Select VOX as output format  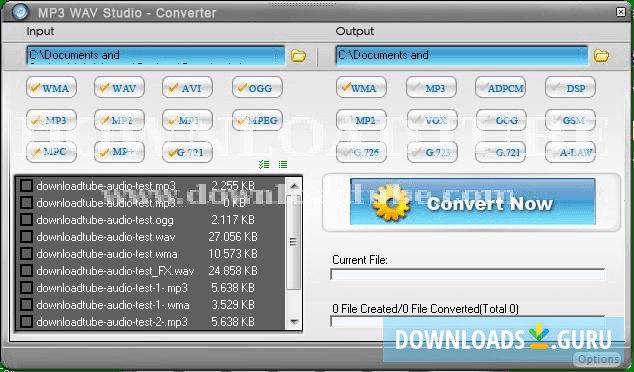point(431,120)
